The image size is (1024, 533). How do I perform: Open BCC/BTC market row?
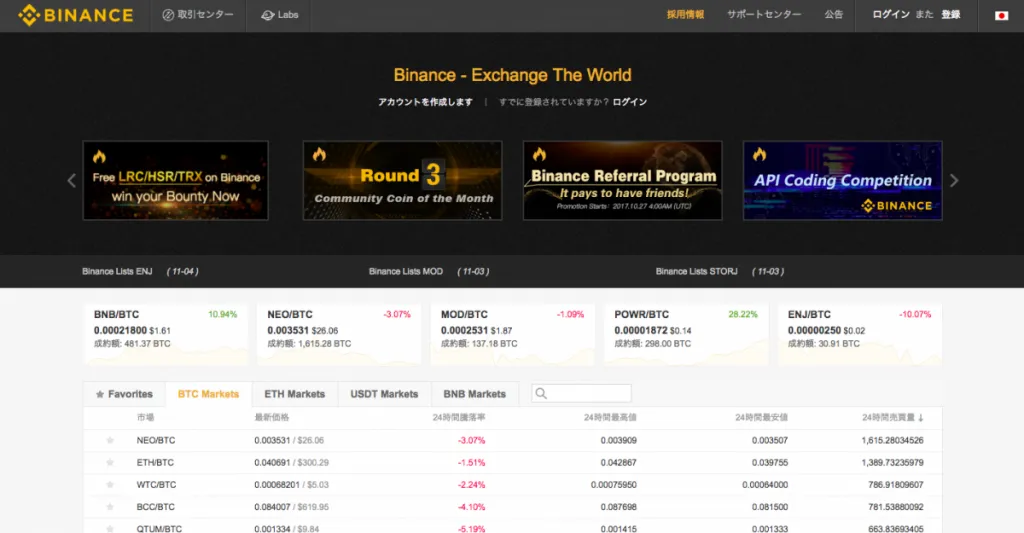[x=513, y=507]
